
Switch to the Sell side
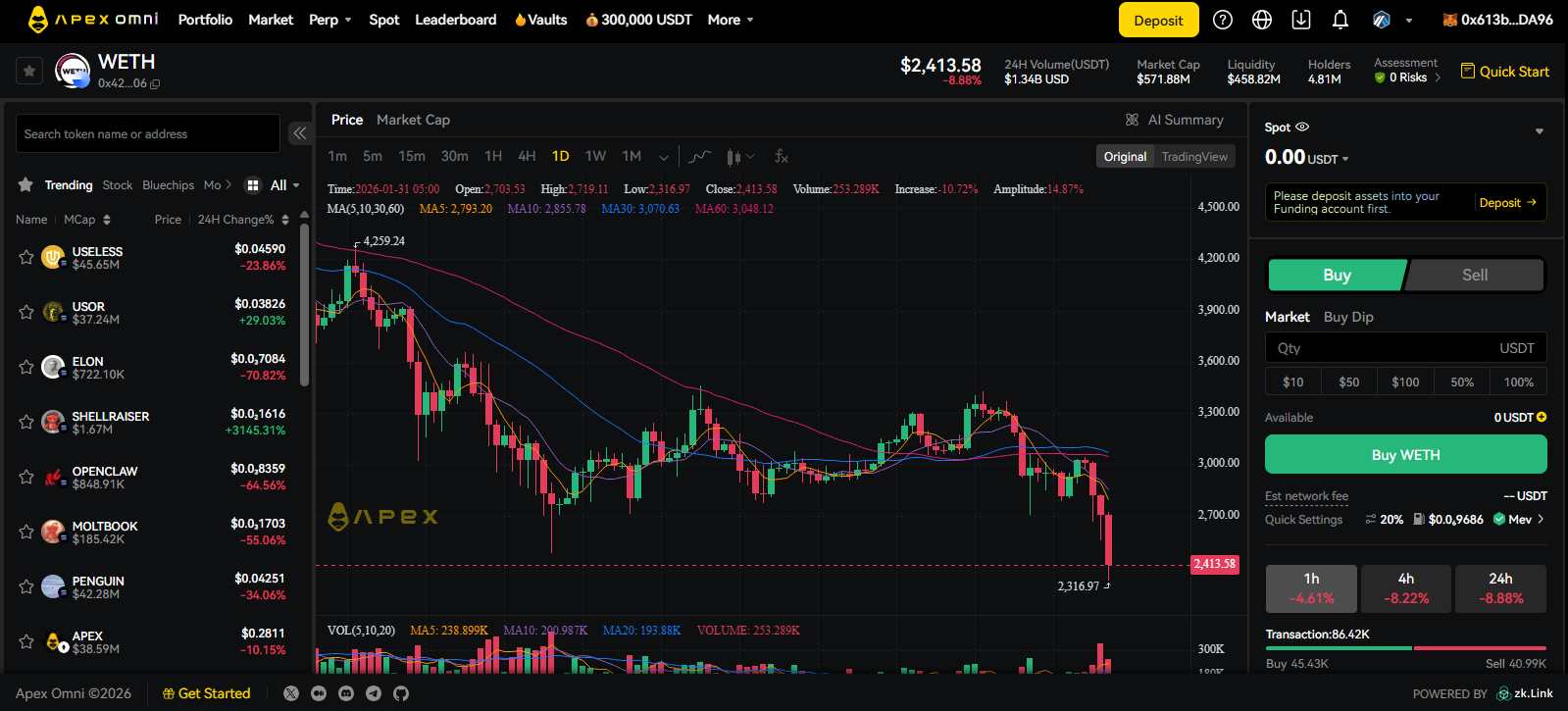[x=1474, y=276]
